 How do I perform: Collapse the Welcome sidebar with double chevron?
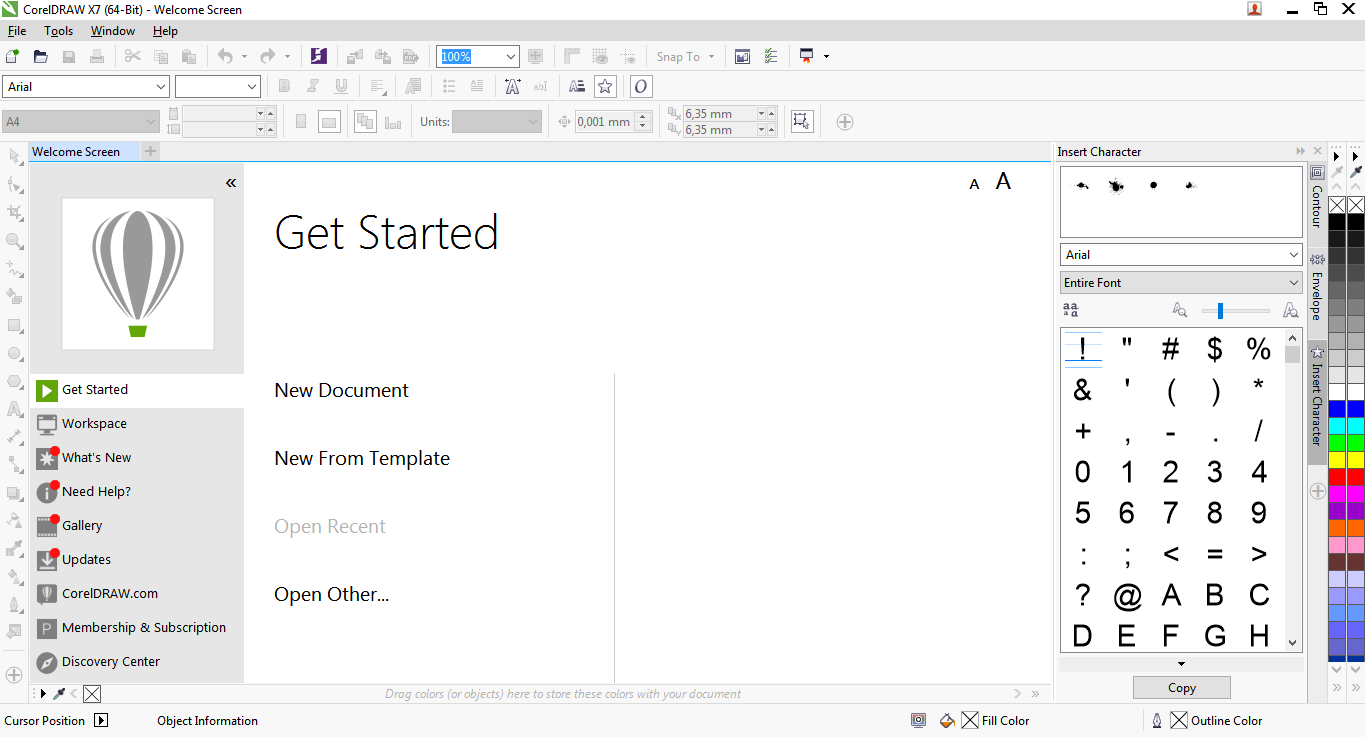(x=231, y=183)
